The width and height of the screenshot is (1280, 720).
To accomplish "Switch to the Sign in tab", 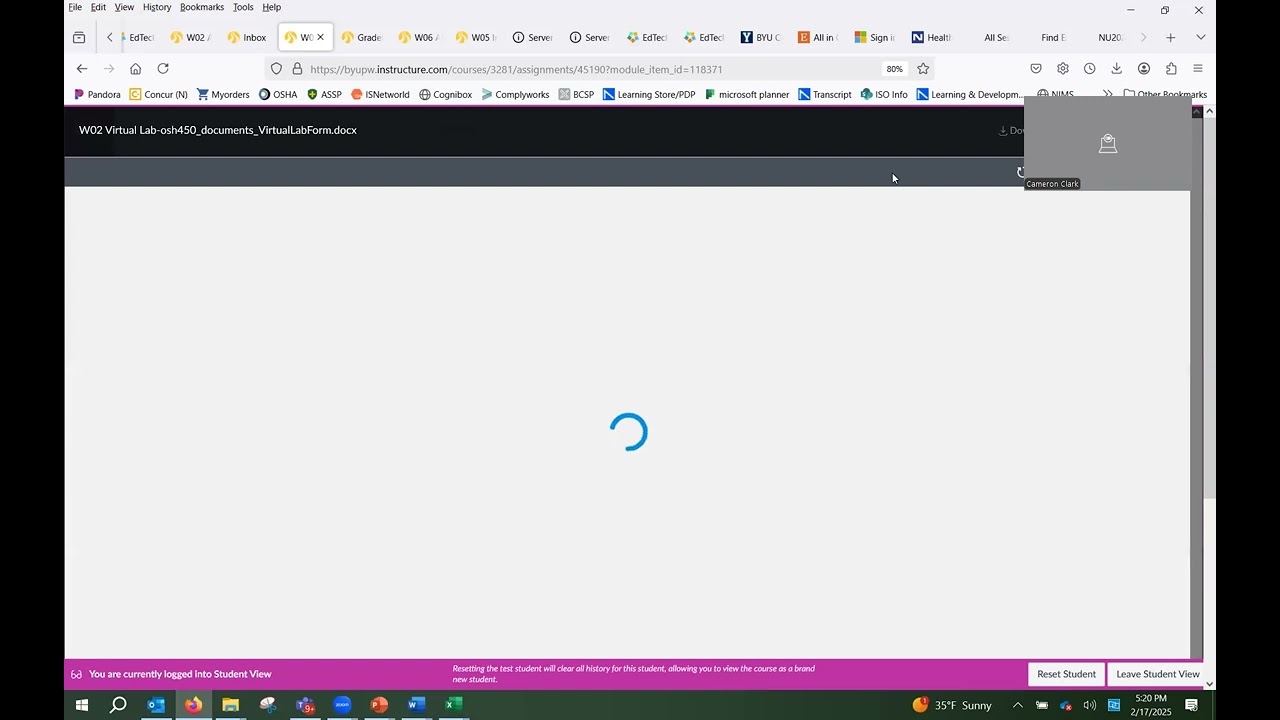I will [x=874, y=38].
